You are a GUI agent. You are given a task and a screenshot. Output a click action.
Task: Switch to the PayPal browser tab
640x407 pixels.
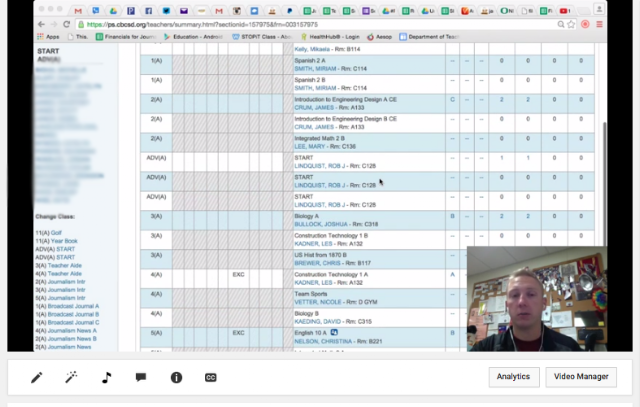point(289,11)
